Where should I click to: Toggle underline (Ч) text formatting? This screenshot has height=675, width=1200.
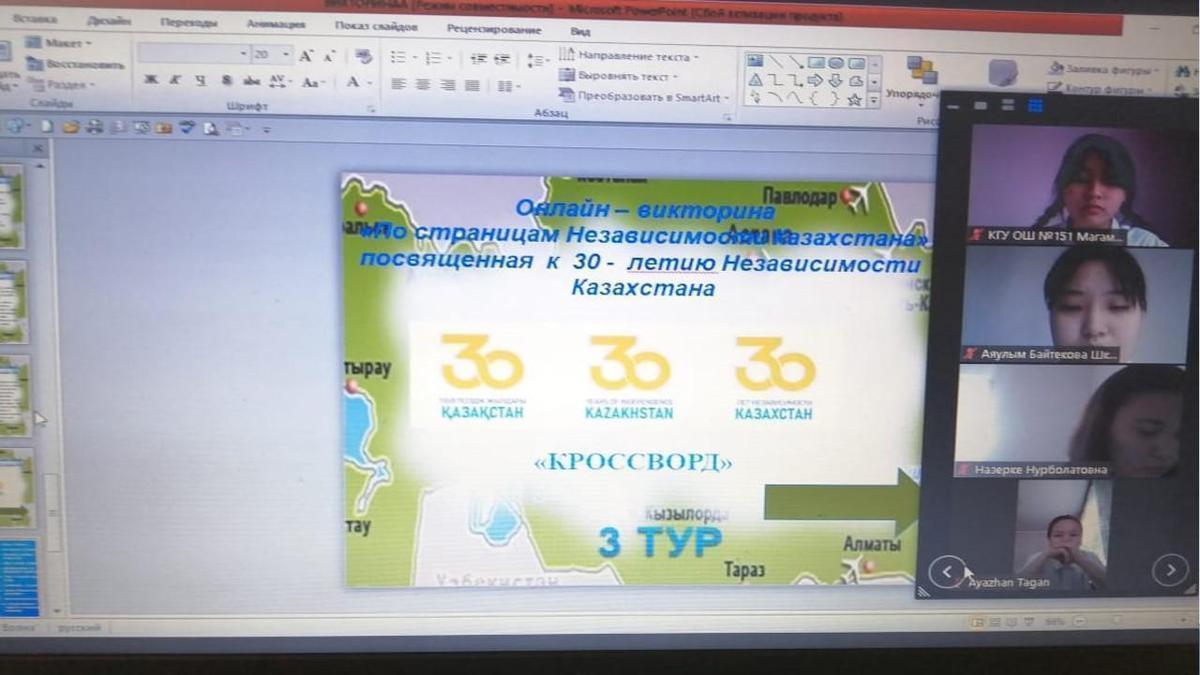coord(201,81)
